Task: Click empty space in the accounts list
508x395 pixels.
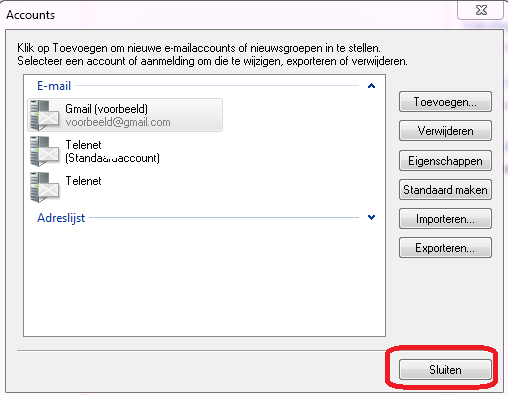Action: click(204, 280)
